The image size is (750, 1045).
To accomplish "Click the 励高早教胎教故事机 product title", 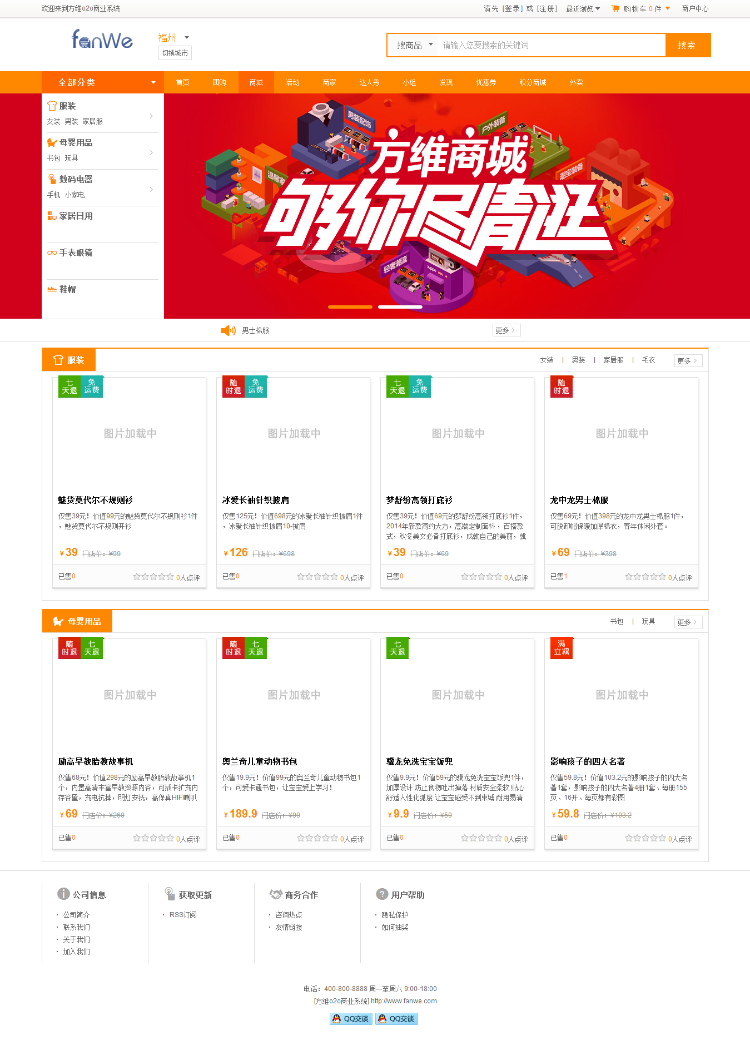I will (95, 761).
